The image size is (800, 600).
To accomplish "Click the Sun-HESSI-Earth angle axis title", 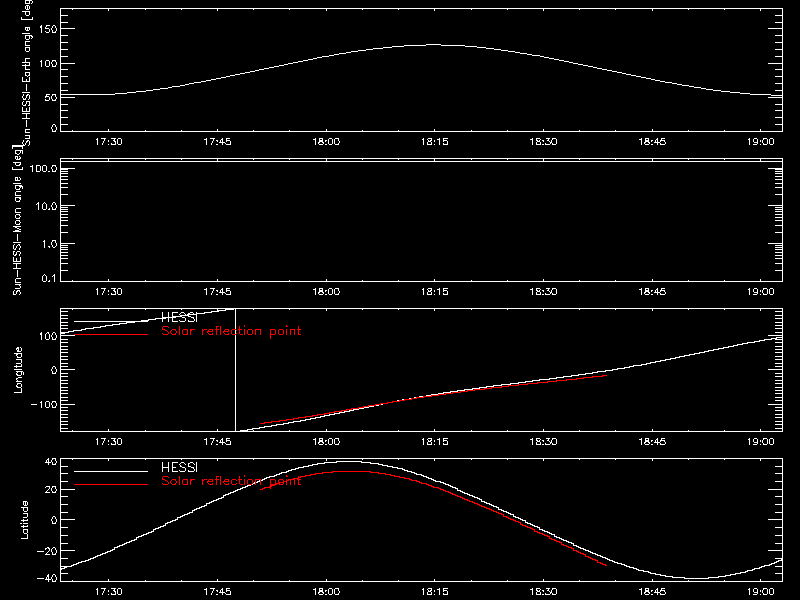I will [27, 72].
